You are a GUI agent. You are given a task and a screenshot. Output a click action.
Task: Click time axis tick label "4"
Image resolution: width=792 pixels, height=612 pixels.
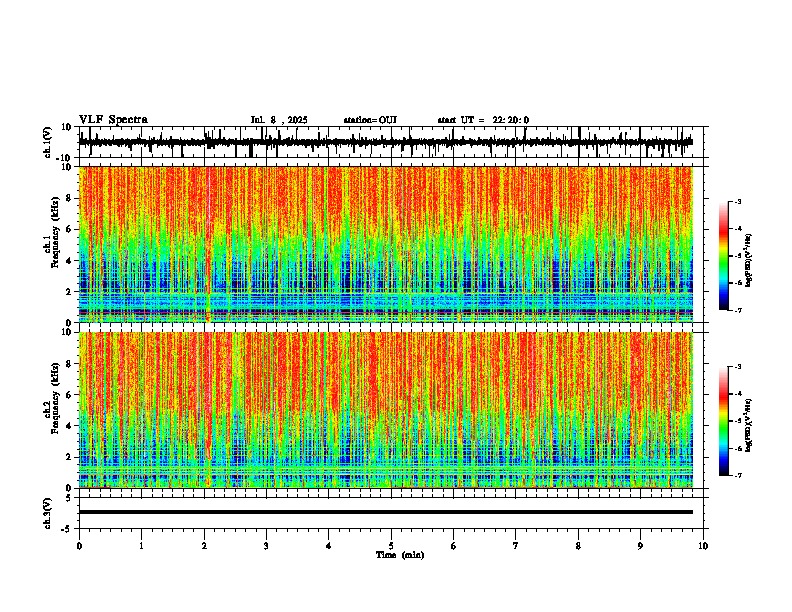(329, 546)
